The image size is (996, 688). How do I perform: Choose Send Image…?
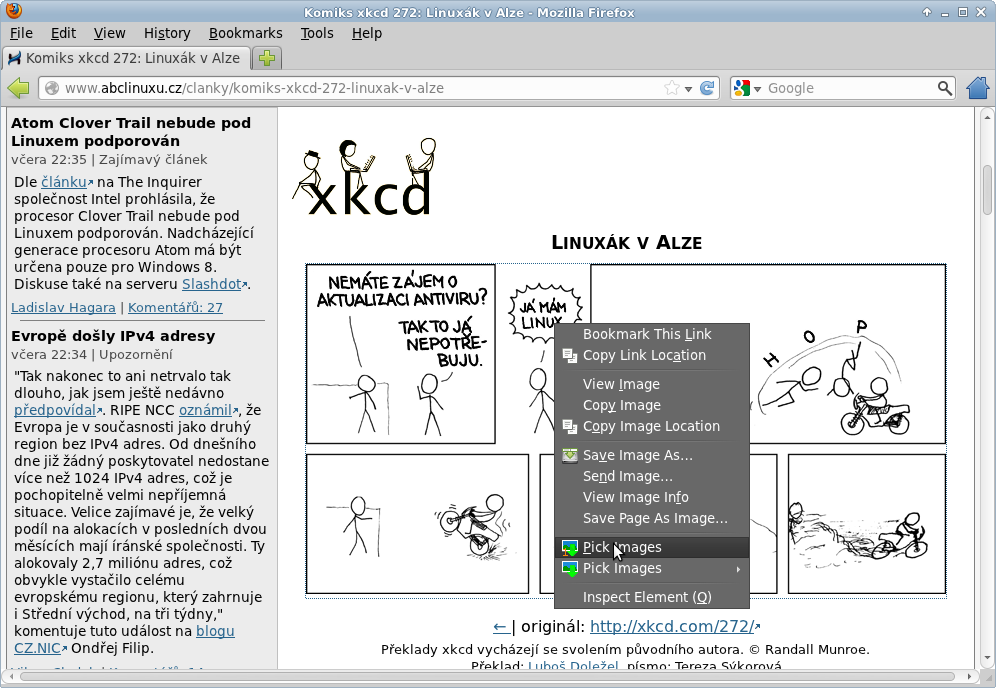point(652,476)
